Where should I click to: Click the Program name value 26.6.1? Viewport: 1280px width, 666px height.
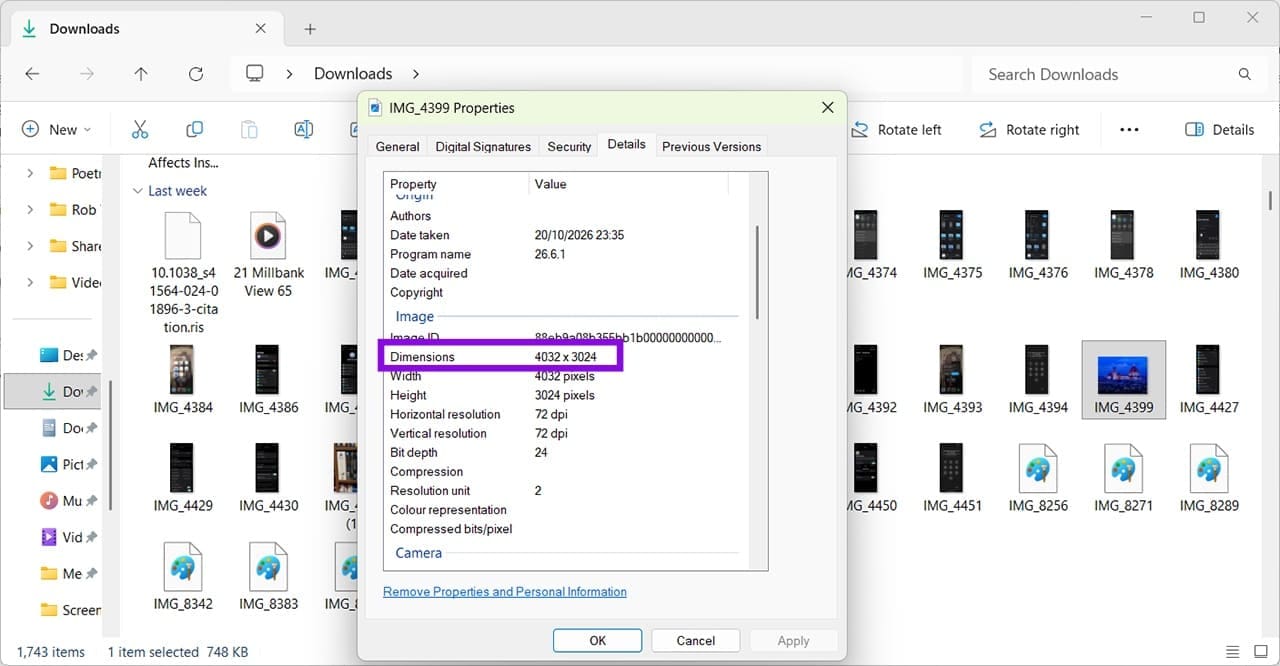550,254
